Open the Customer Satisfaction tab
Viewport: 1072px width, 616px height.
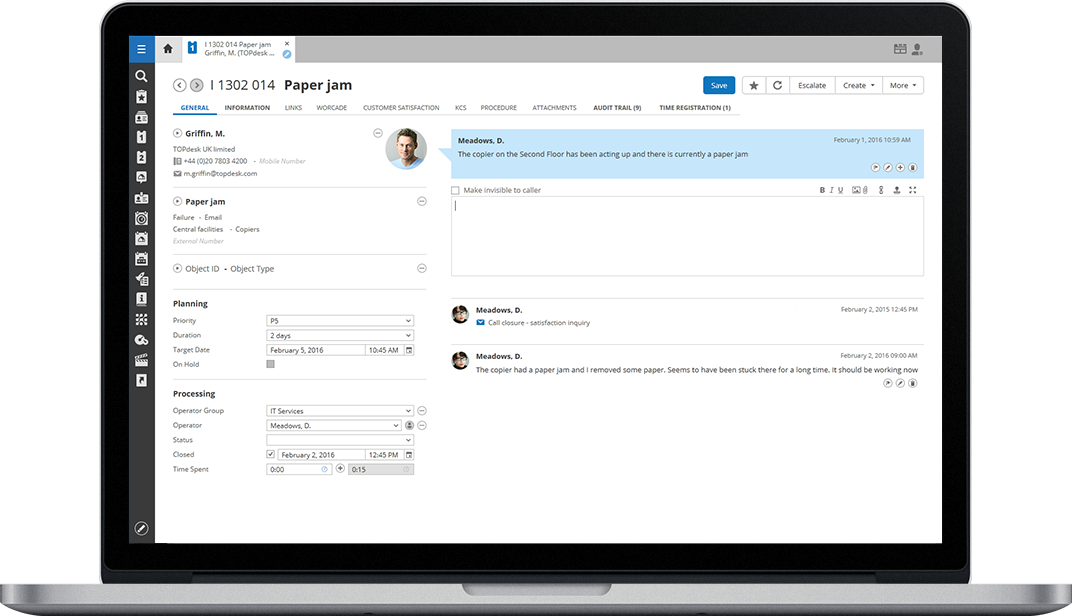coord(401,108)
